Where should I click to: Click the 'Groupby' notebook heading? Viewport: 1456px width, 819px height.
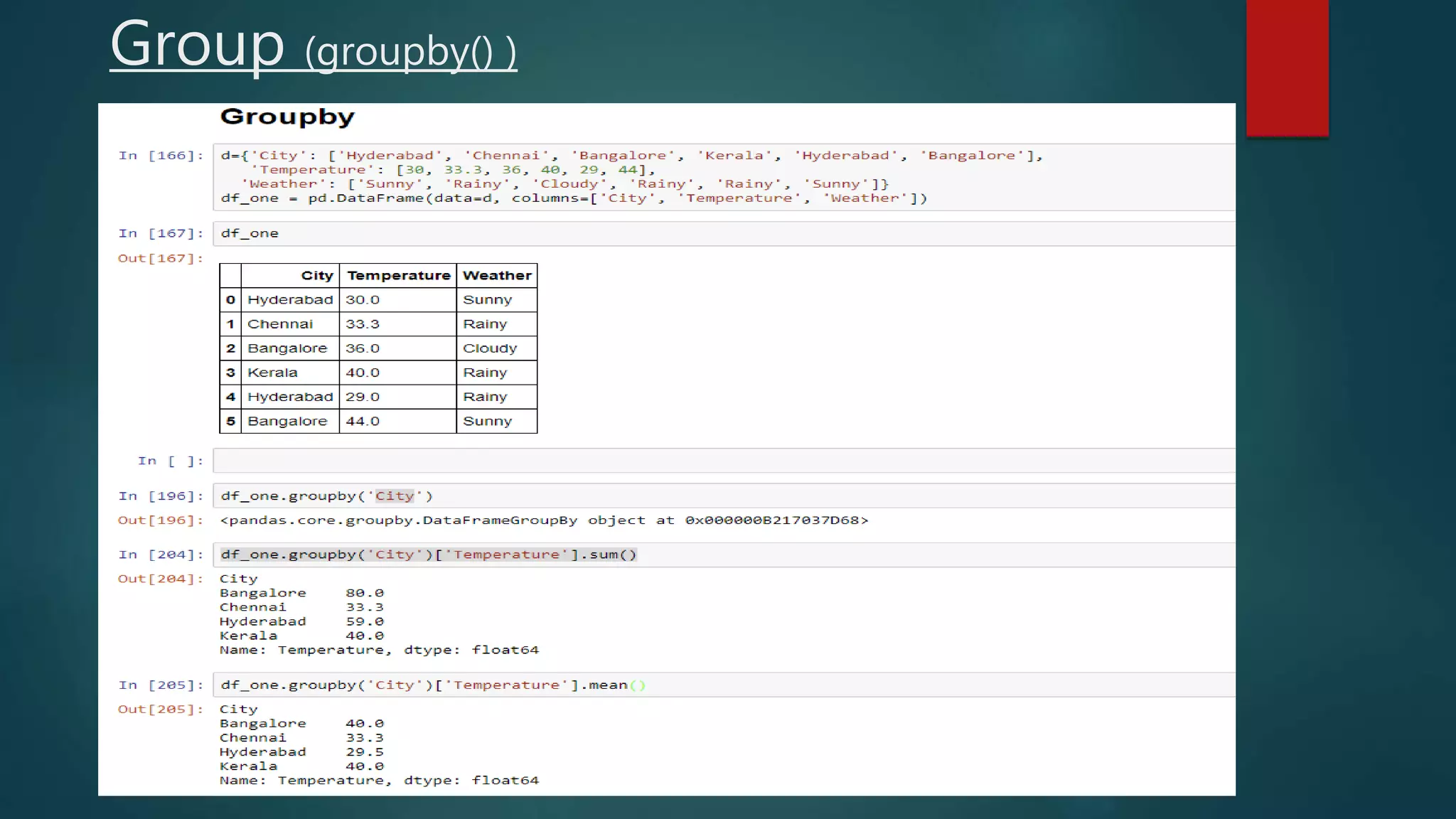pyautogui.click(x=287, y=117)
